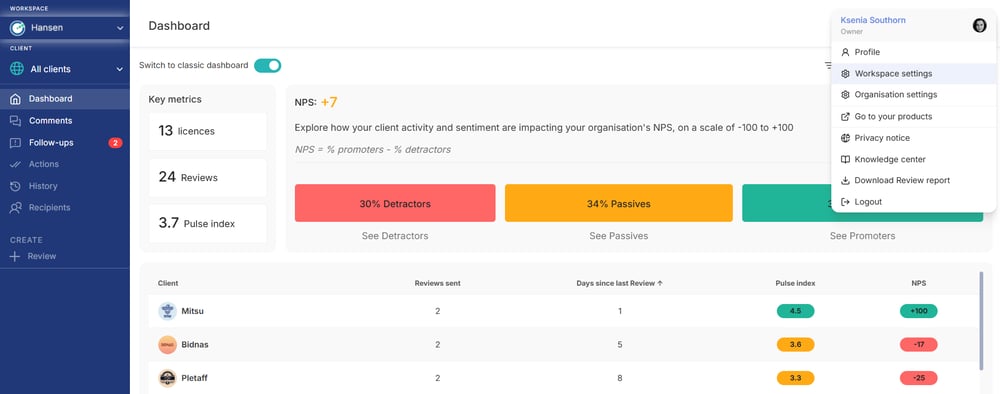Open Profile from the user menu
This screenshot has width=1000, height=394.
point(913,52)
